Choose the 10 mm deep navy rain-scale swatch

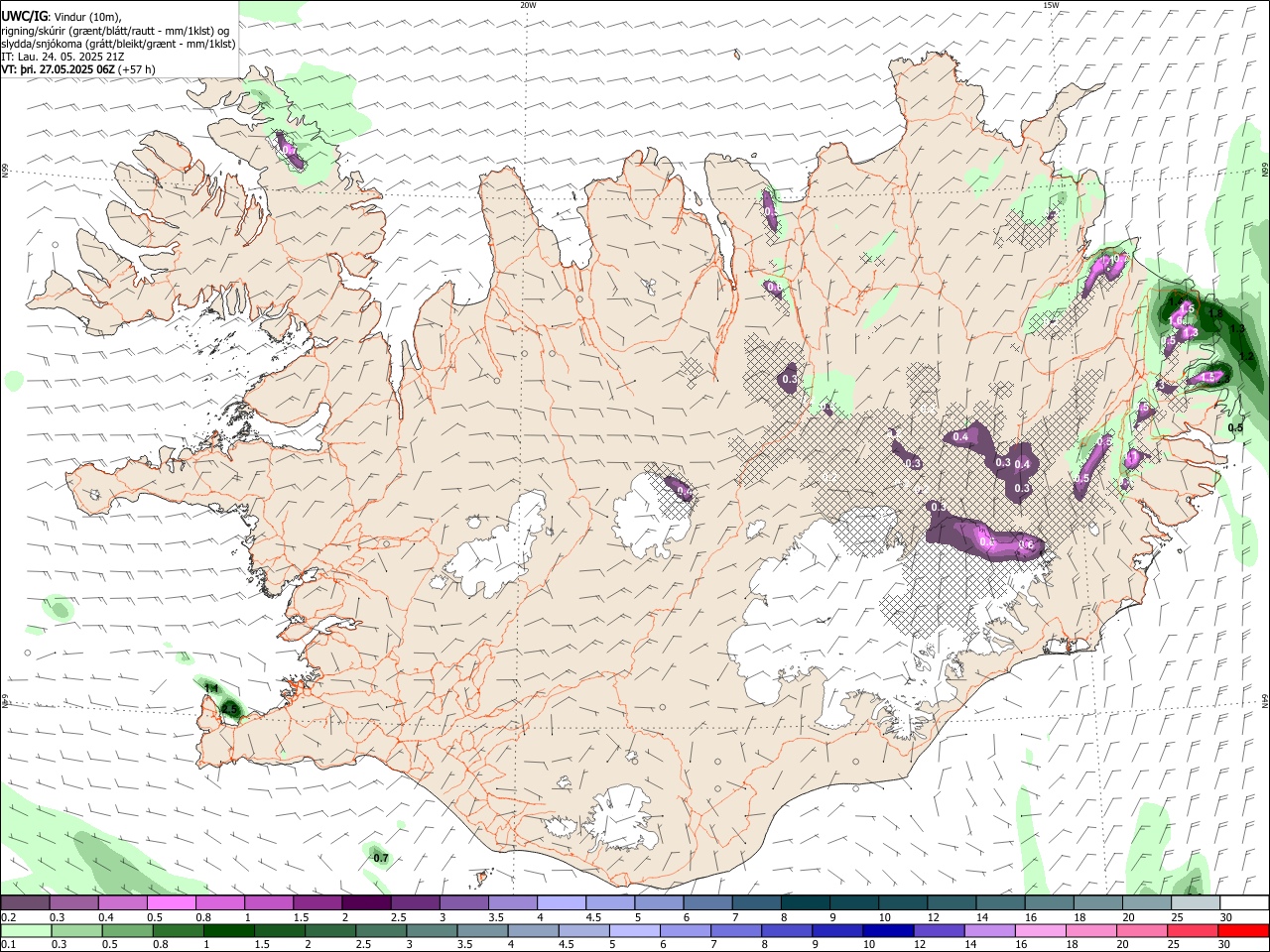click(888, 930)
